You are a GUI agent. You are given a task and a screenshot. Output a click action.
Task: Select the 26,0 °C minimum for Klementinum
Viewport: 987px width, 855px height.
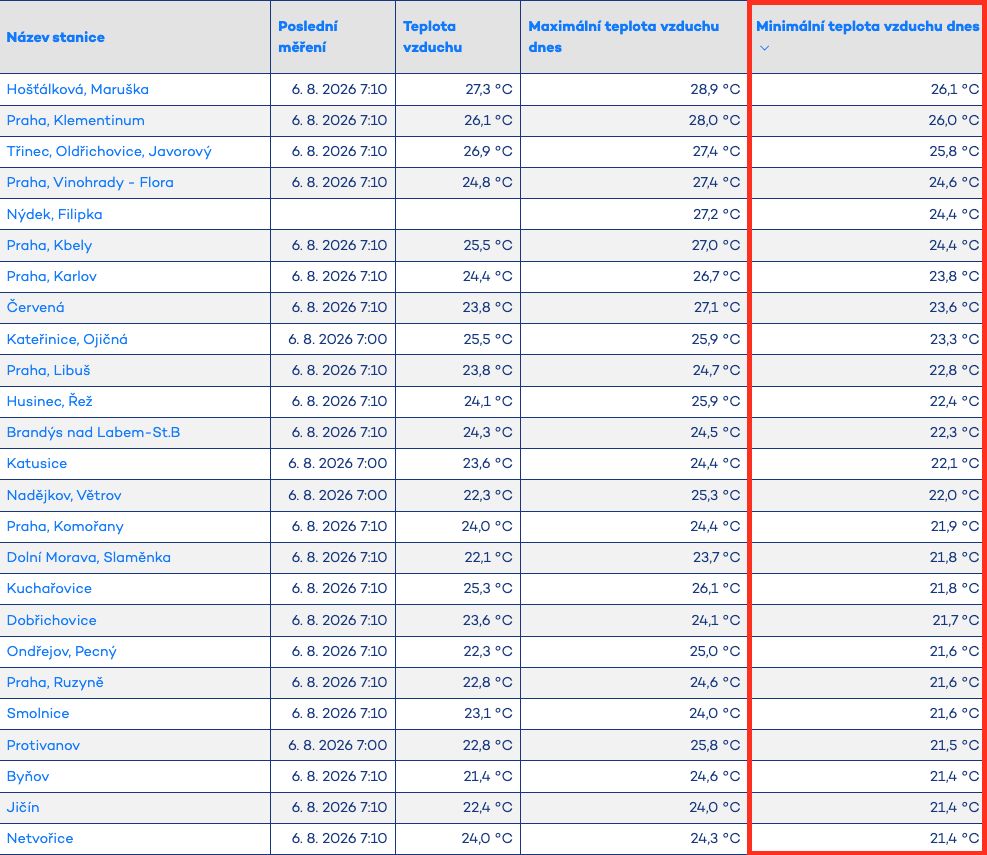[954, 120]
